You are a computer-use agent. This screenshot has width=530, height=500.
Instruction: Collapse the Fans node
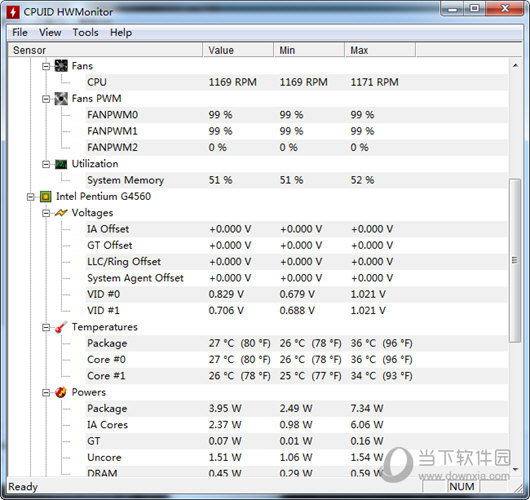(46, 66)
